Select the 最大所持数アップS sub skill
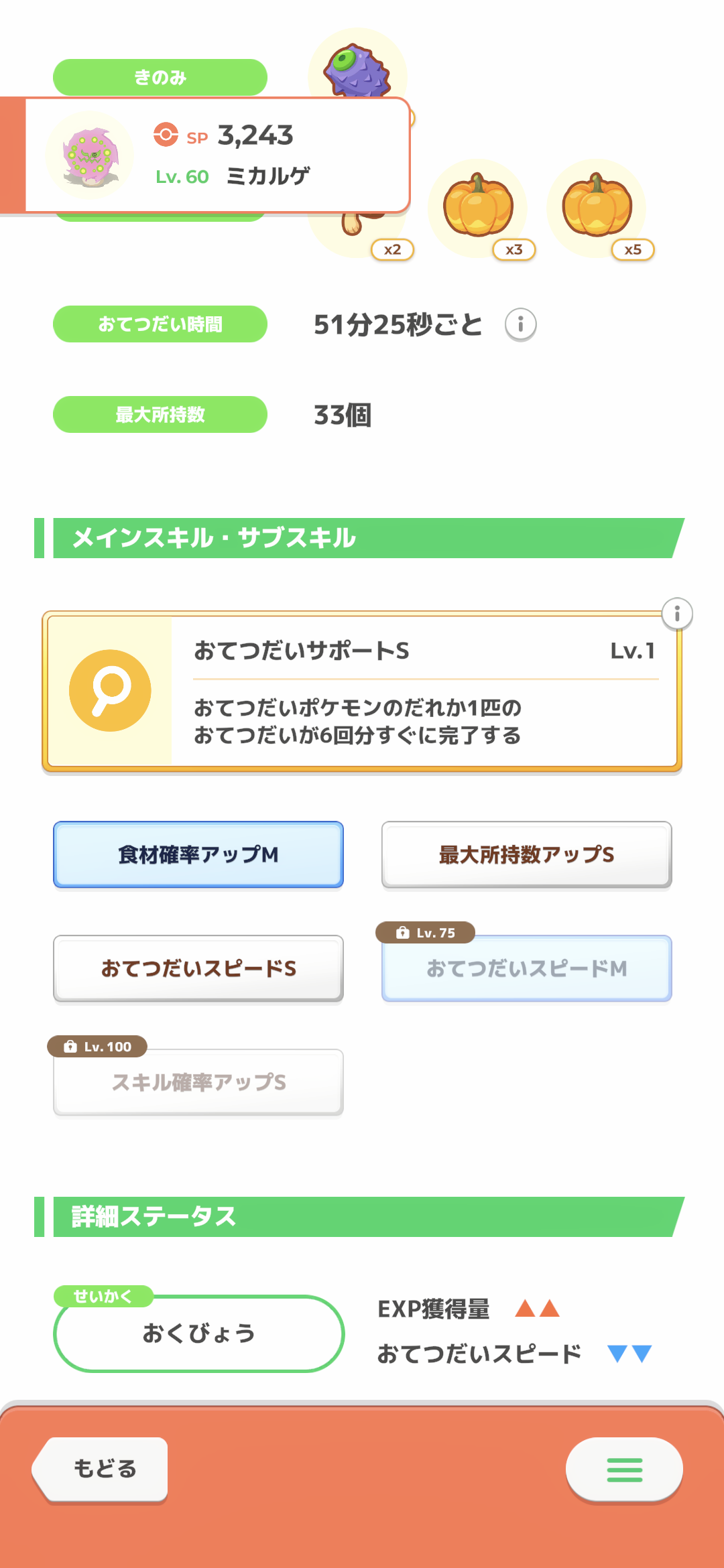The height and width of the screenshot is (1568, 724). tap(526, 855)
